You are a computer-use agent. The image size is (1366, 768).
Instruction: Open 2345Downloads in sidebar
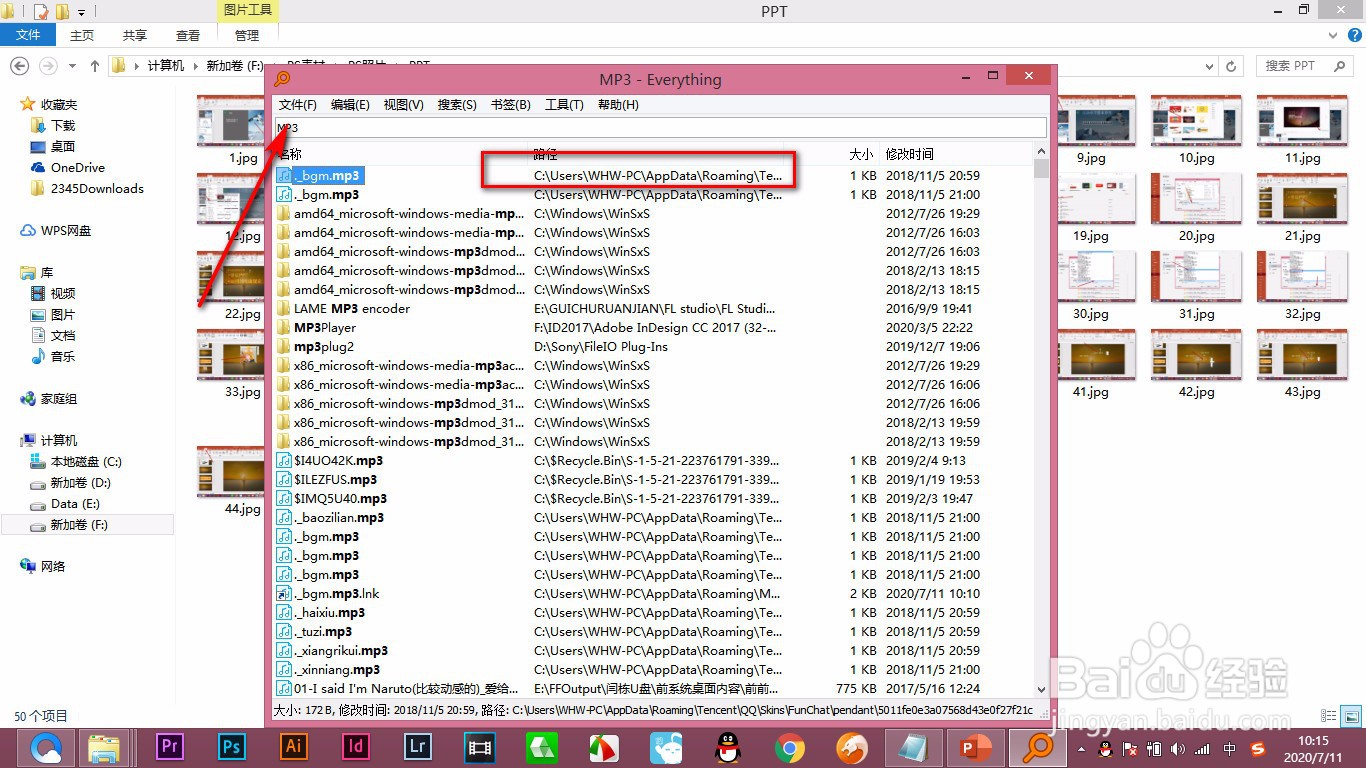pos(97,188)
